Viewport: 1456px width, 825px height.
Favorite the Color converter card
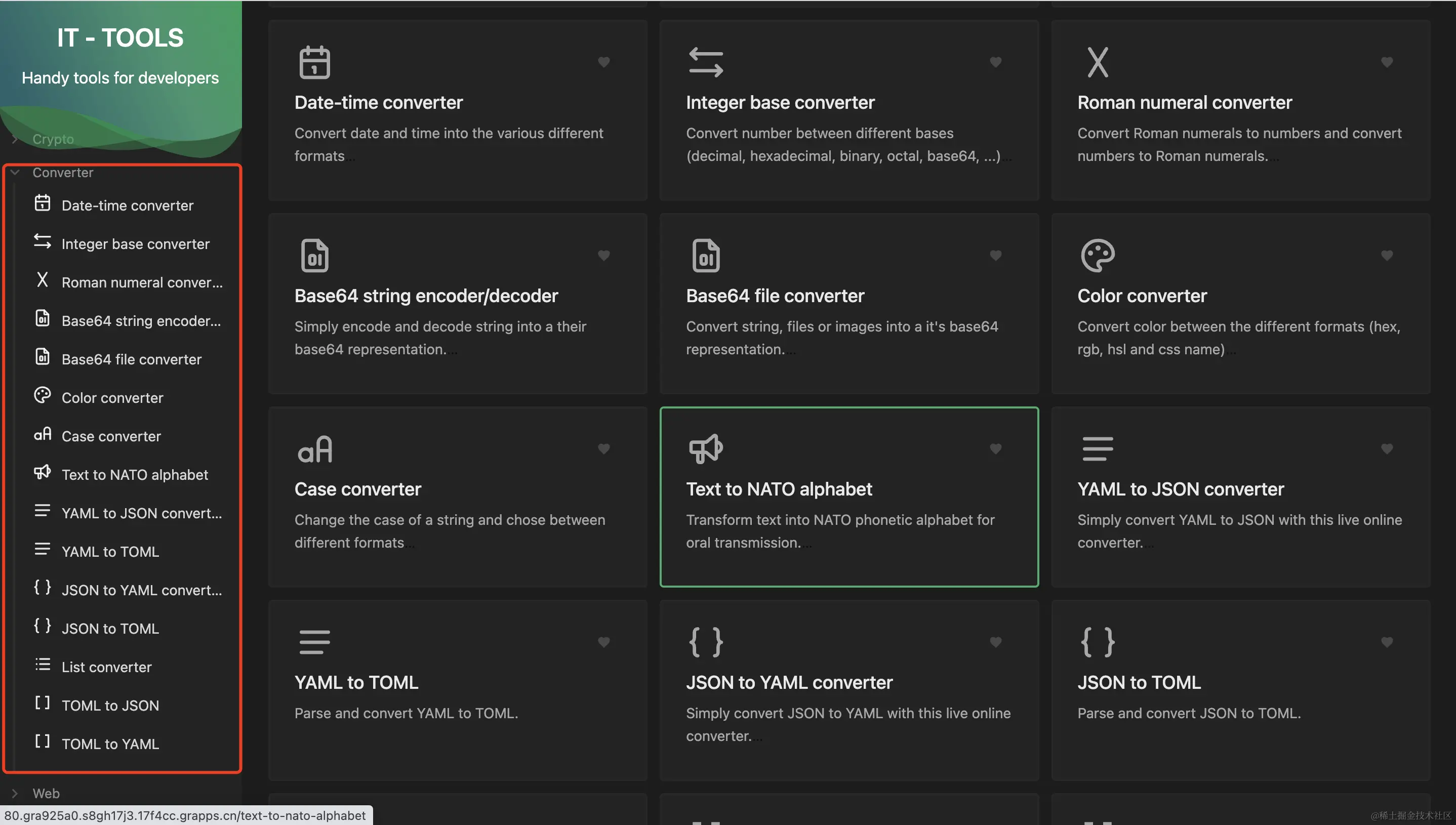click(x=1387, y=256)
